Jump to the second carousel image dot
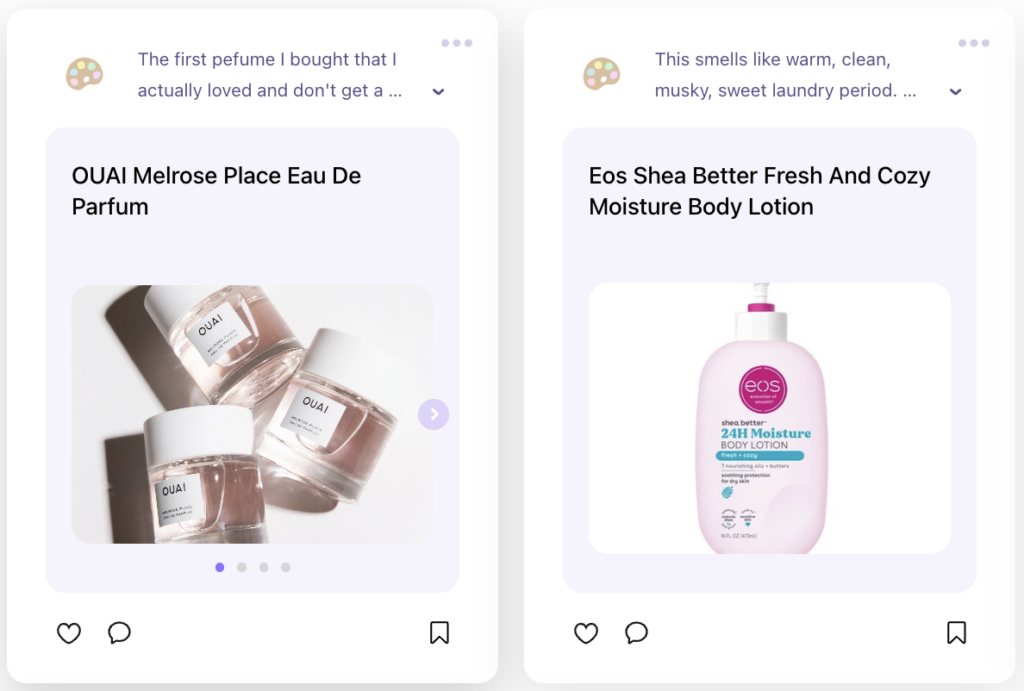The width and height of the screenshot is (1024, 691). tap(242, 567)
